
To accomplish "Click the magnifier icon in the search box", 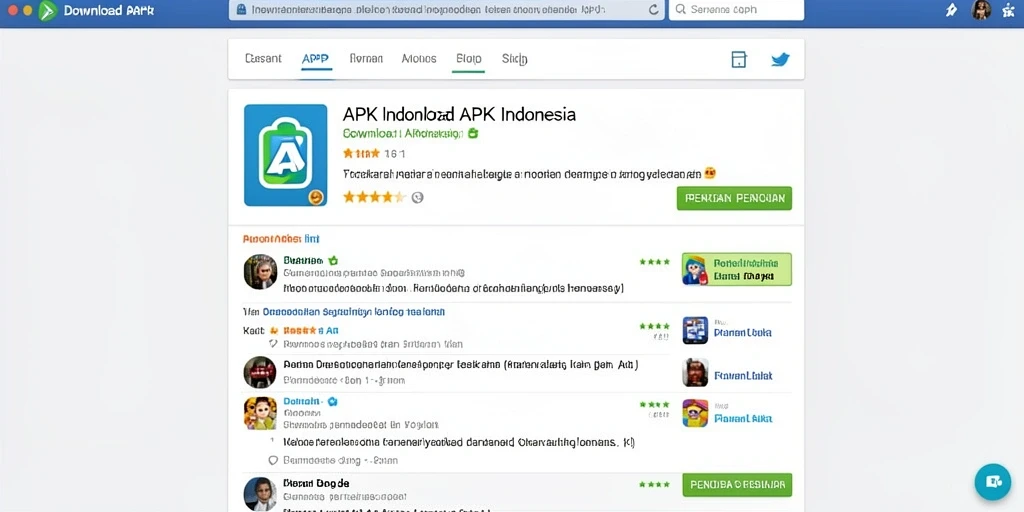I will (x=680, y=10).
